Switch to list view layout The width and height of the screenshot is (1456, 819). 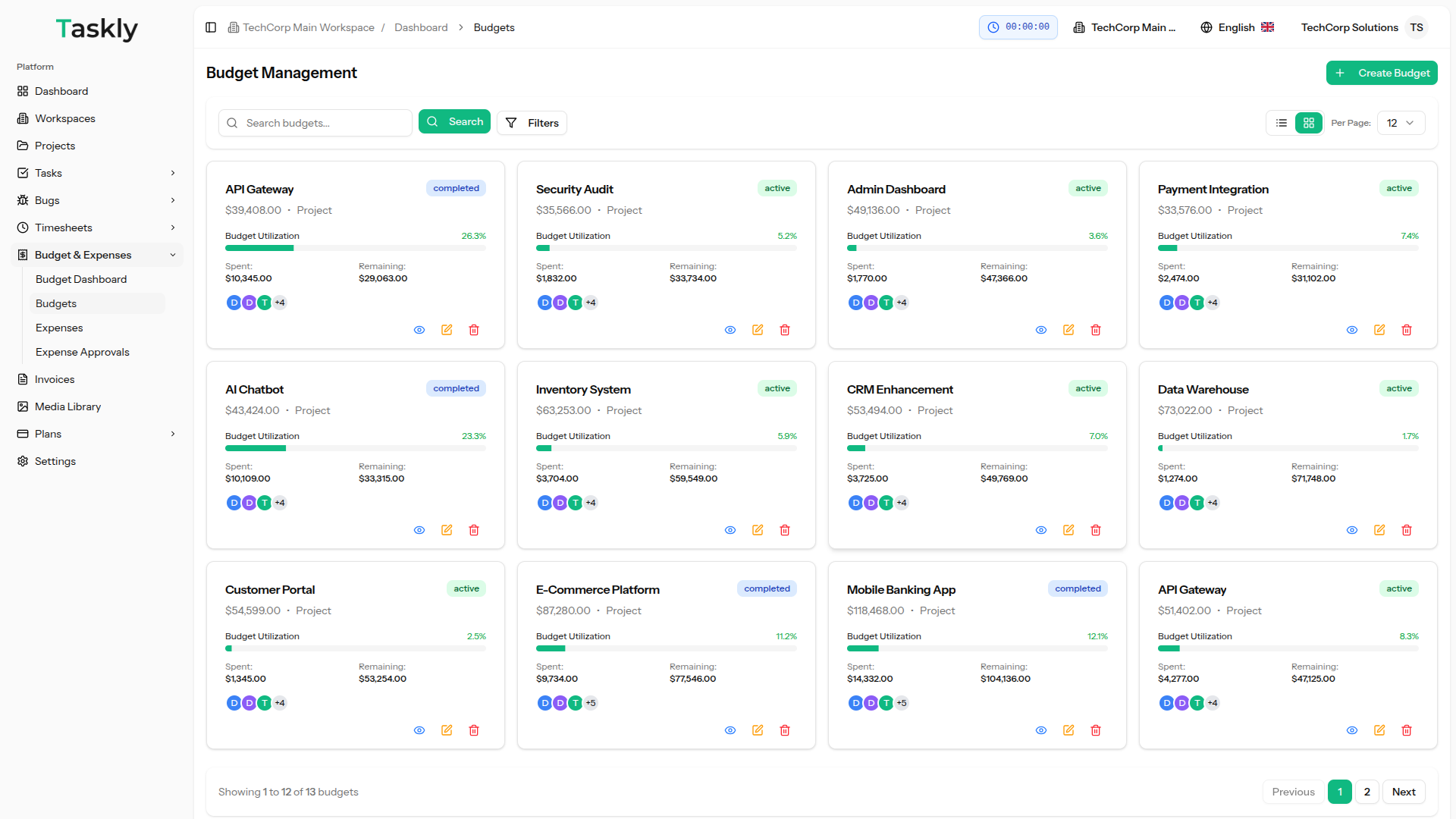(x=1282, y=123)
